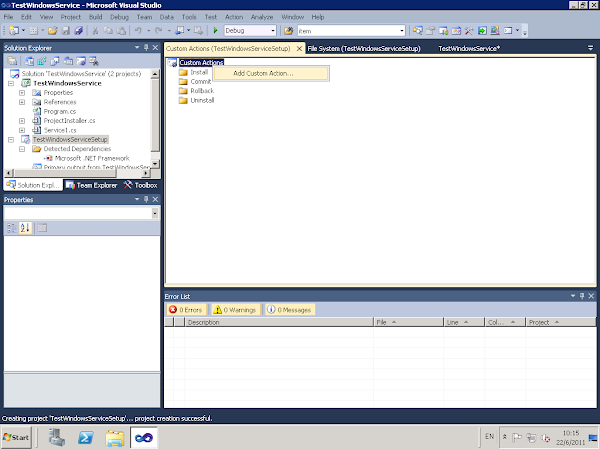Open Properties Window from toolbar icon

tap(430, 31)
